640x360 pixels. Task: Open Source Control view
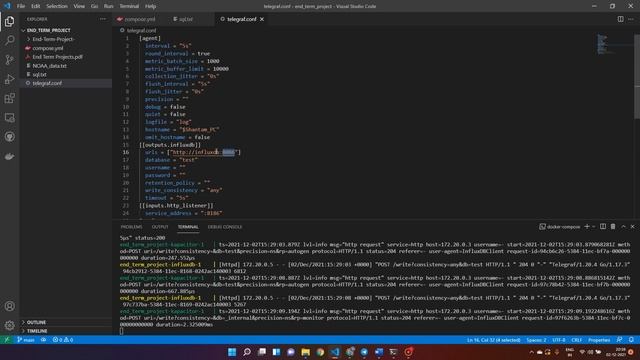pos(9,60)
